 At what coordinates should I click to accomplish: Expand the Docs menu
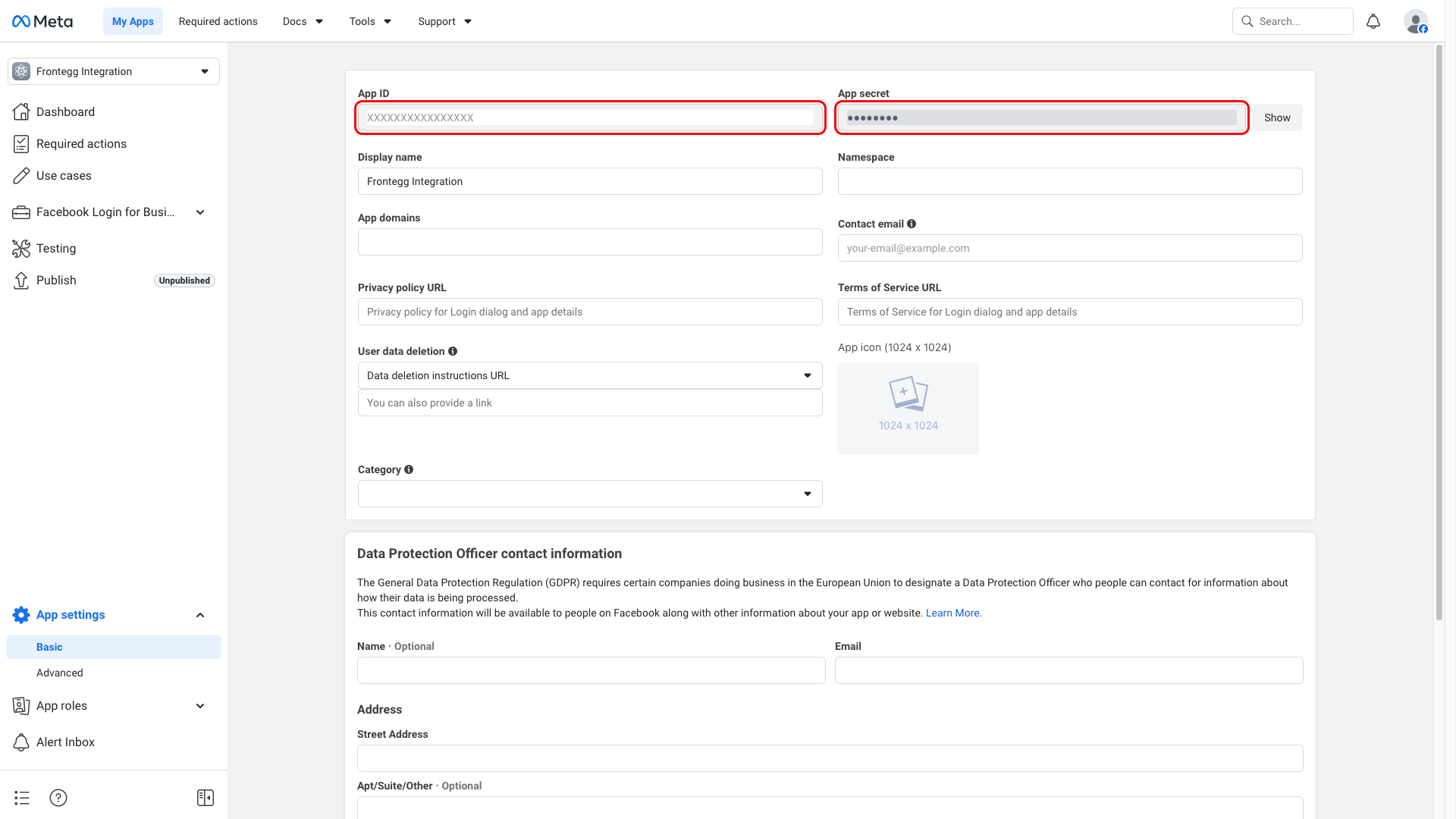coord(303,21)
